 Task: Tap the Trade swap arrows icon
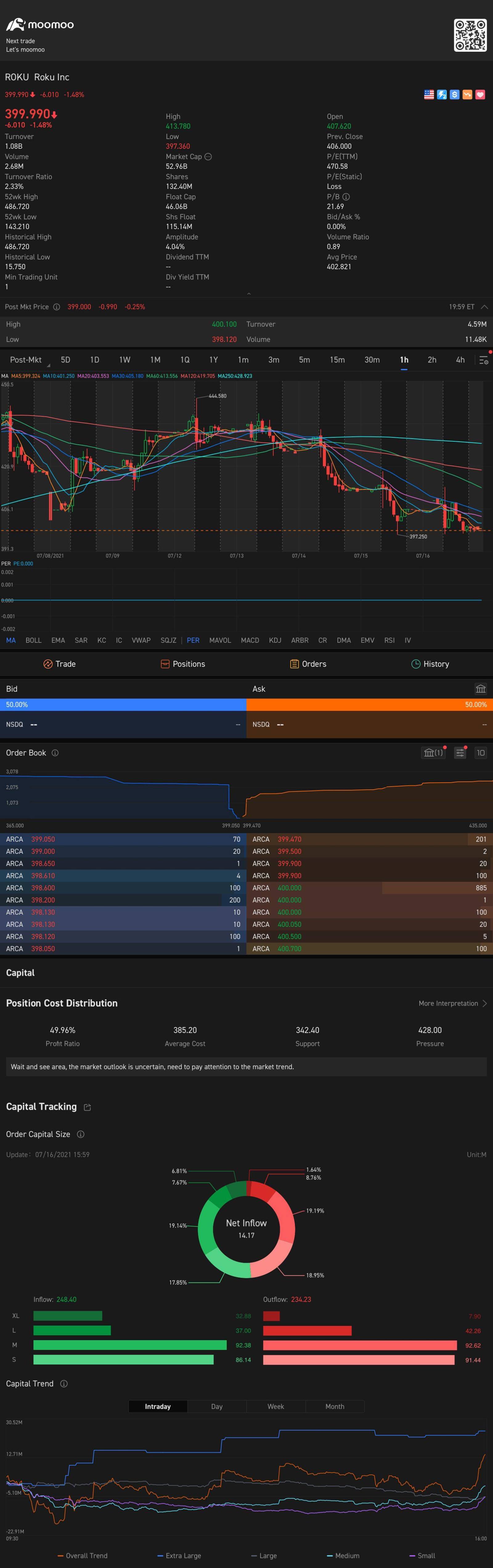(48, 664)
